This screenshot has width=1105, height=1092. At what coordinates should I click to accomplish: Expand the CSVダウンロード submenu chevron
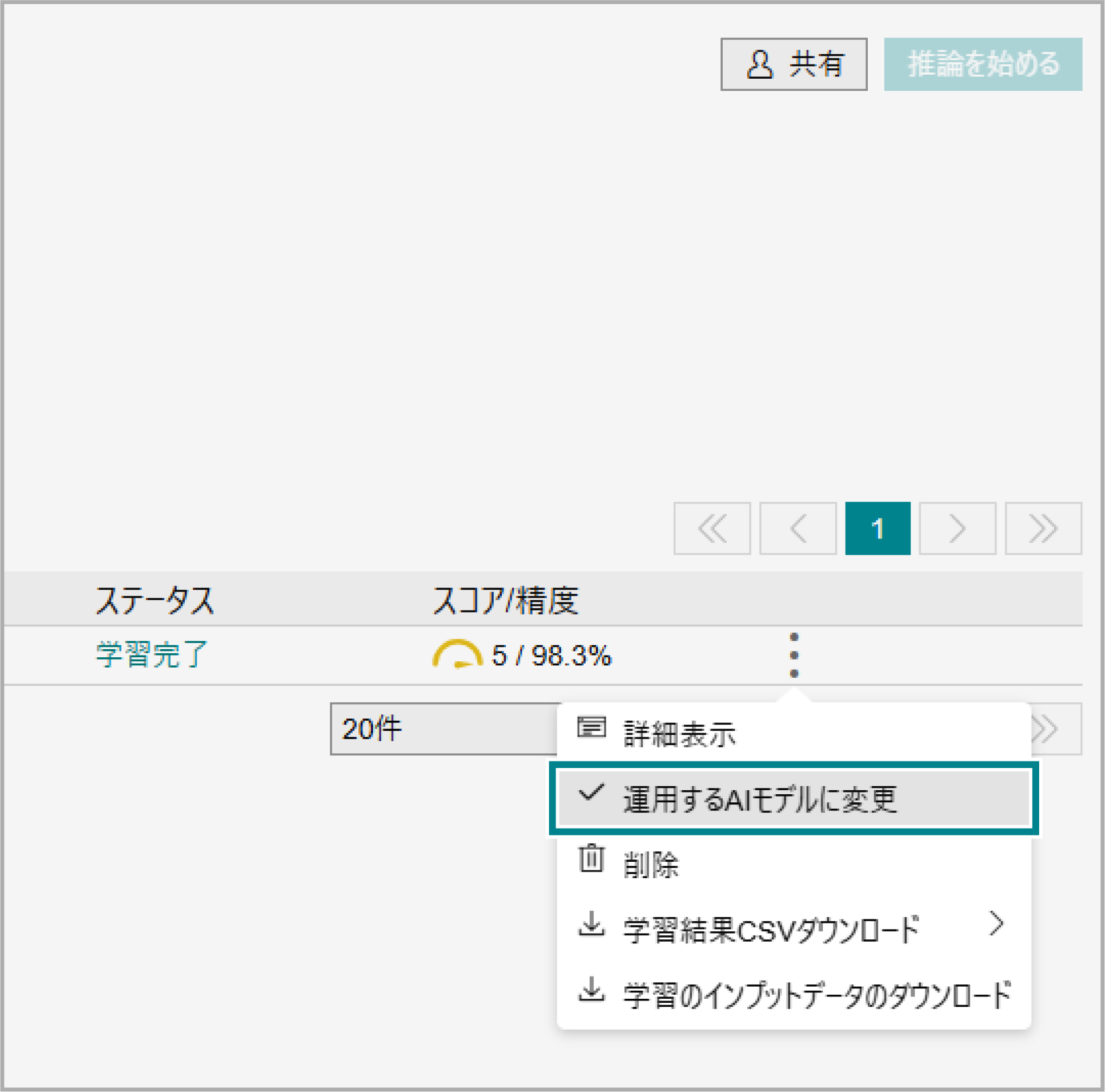coord(997,924)
